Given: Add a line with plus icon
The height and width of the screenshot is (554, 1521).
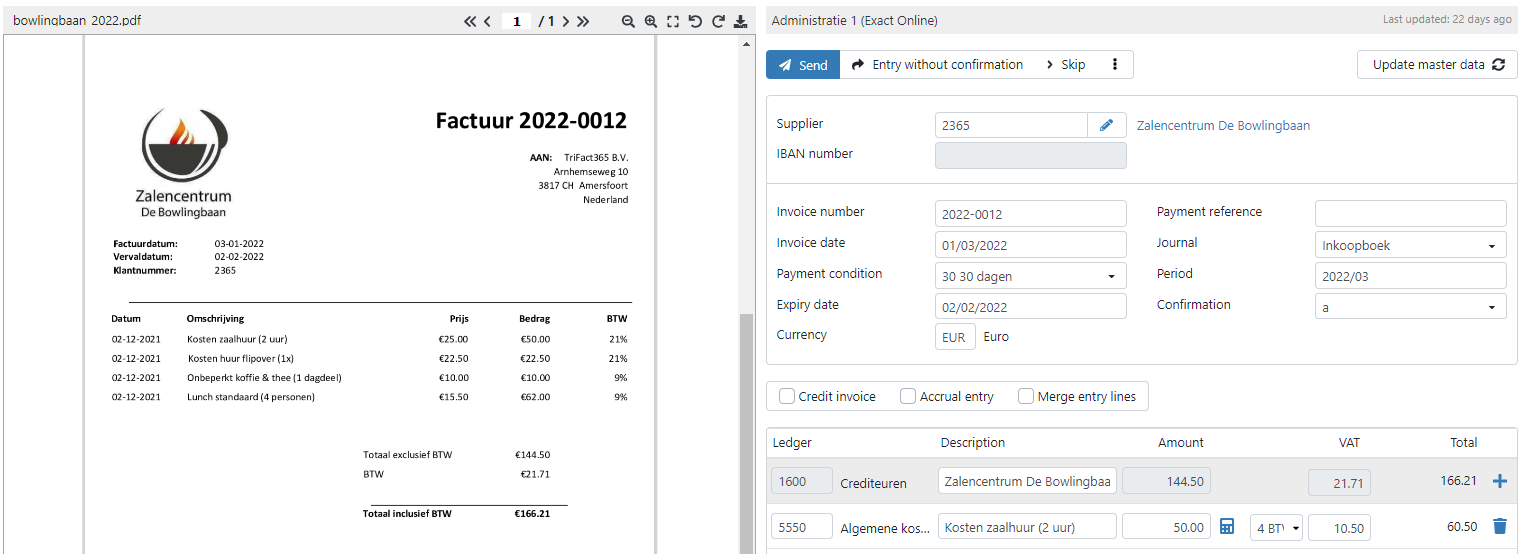Looking at the screenshot, I should 1499,481.
